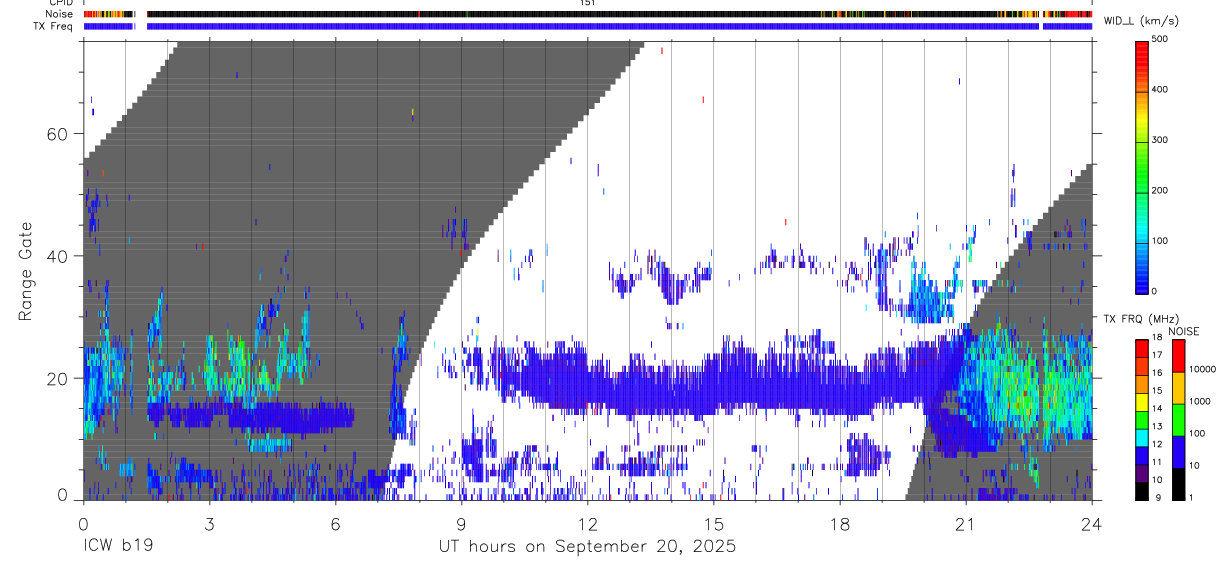The width and height of the screenshot is (1228, 567).
Task: Click the "200" tick on the width color bar
Action: (x=1161, y=190)
